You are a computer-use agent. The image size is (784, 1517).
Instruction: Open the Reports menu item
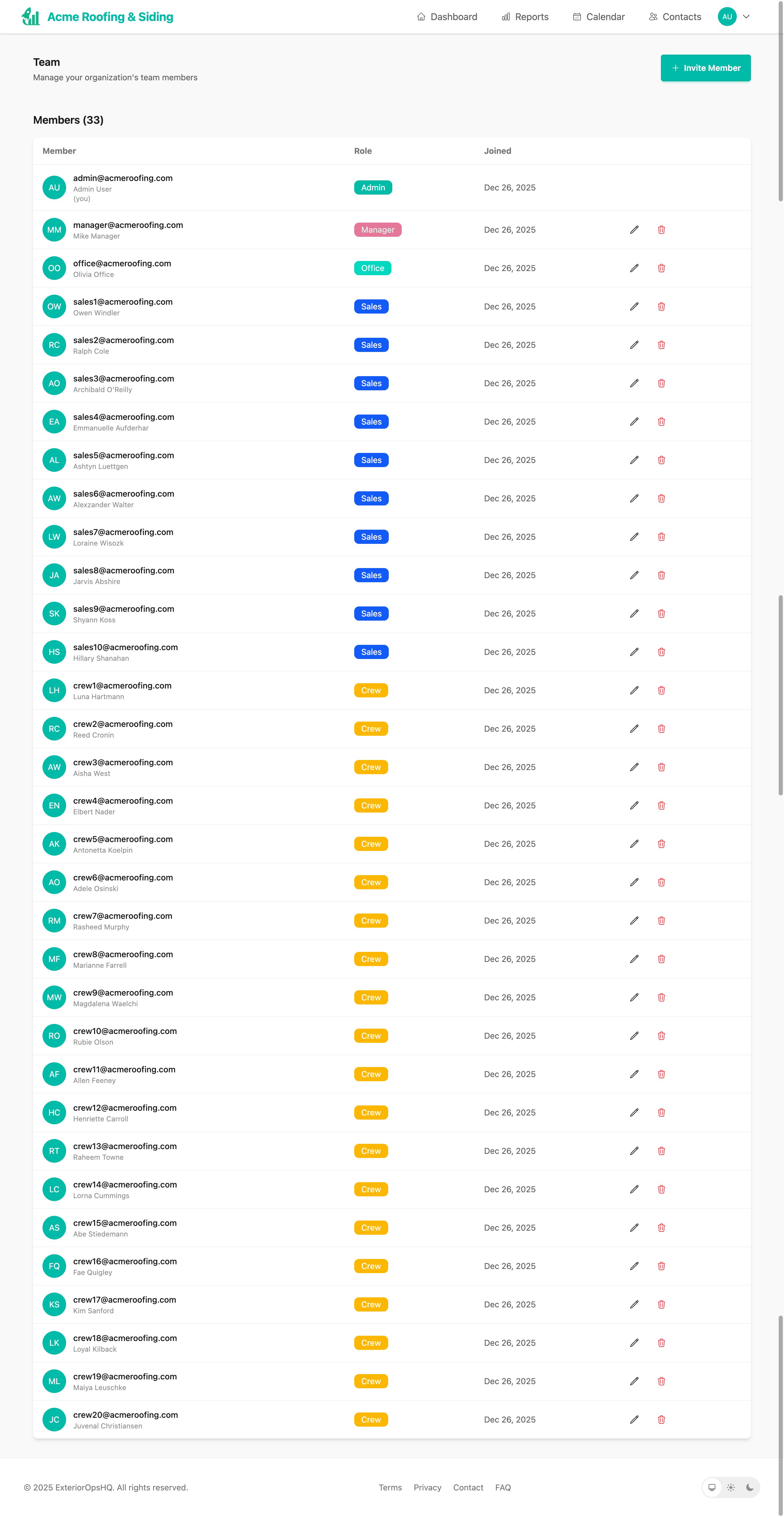point(525,17)
